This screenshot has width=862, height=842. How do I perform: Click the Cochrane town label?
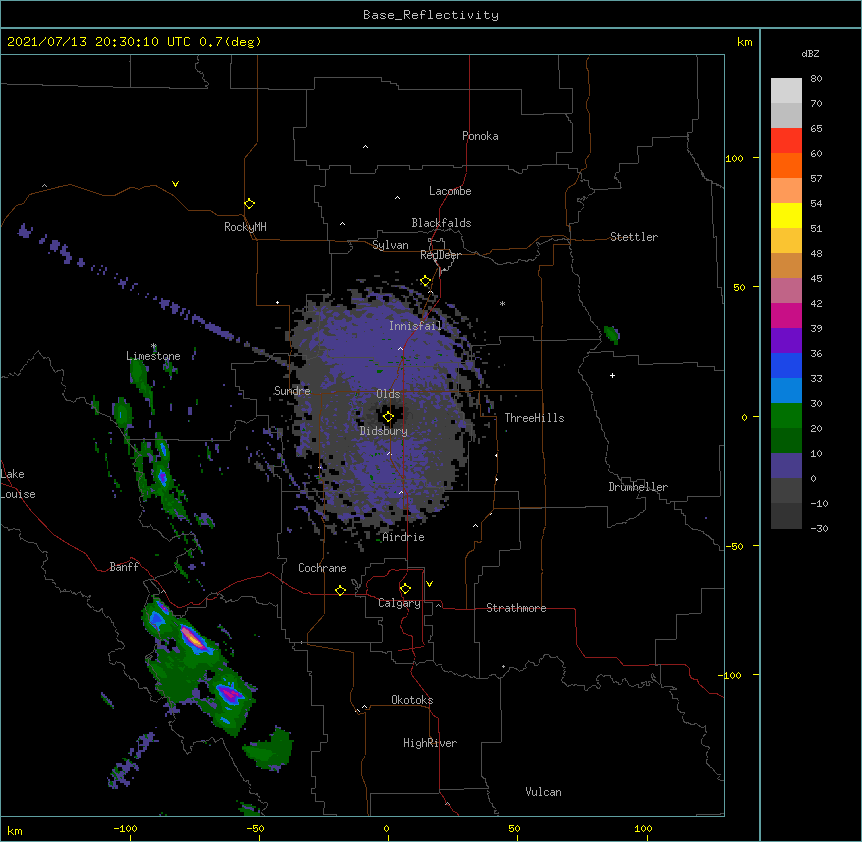pos(322,568)
